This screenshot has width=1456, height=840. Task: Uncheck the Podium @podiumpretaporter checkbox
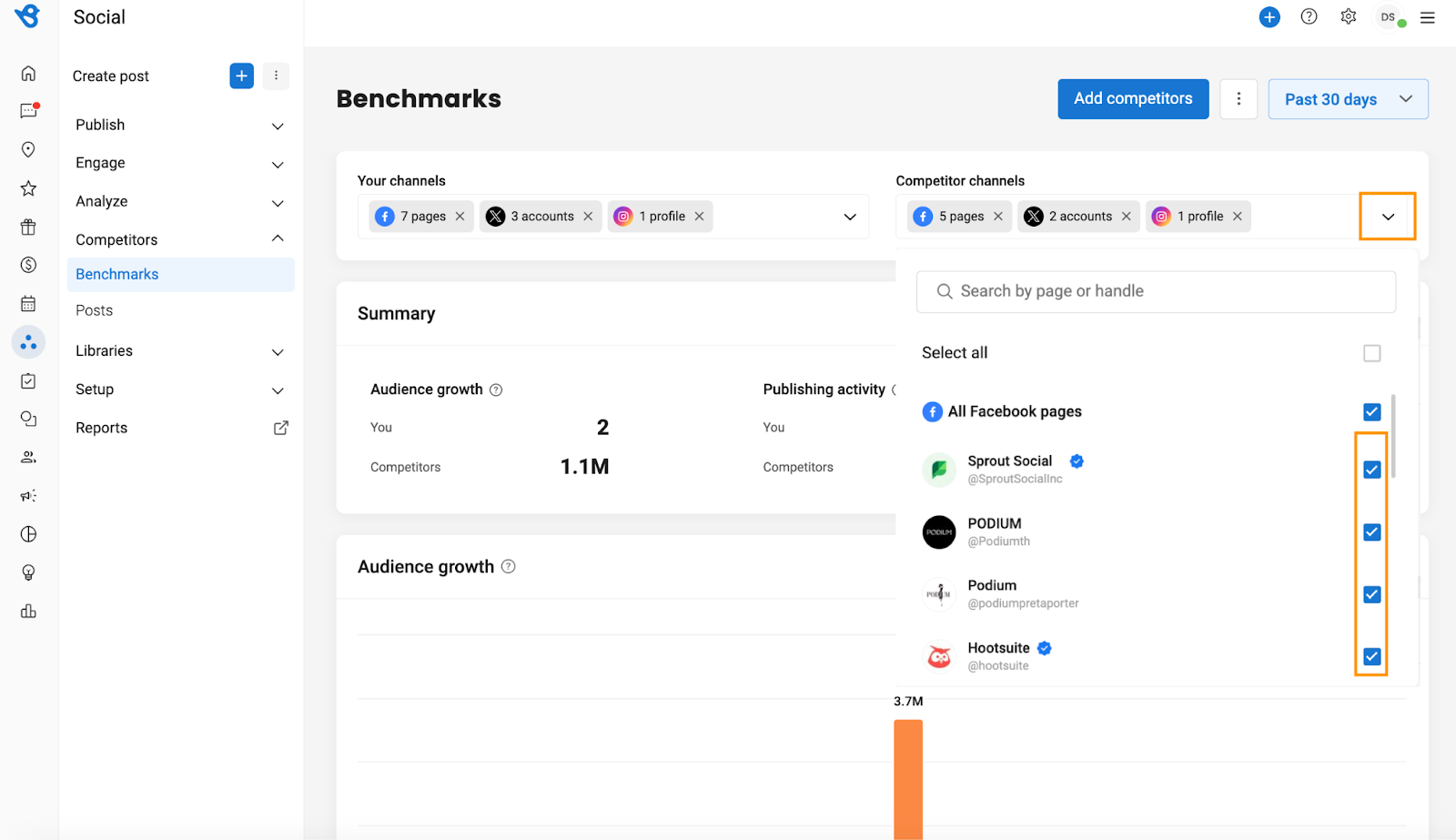tap(1372, 594)
